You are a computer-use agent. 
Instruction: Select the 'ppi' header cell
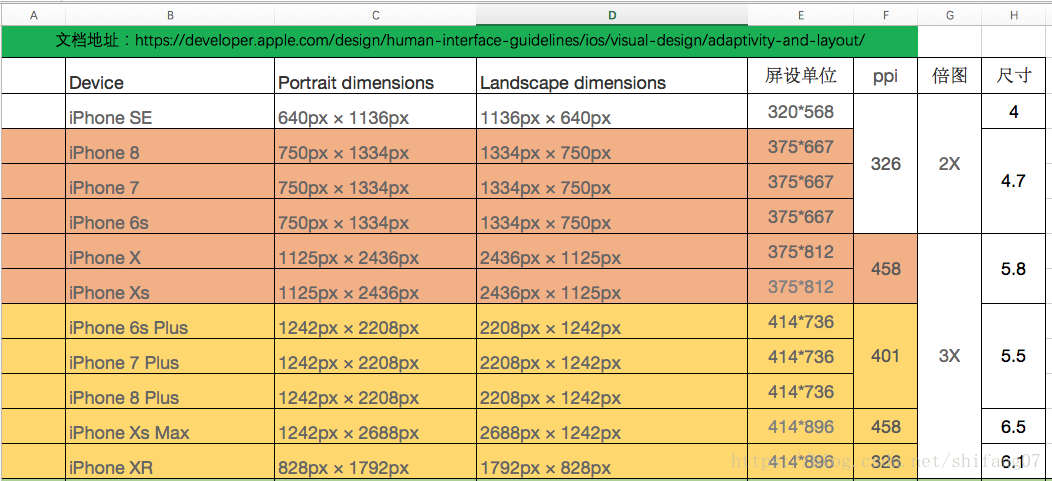click(886, 76)
